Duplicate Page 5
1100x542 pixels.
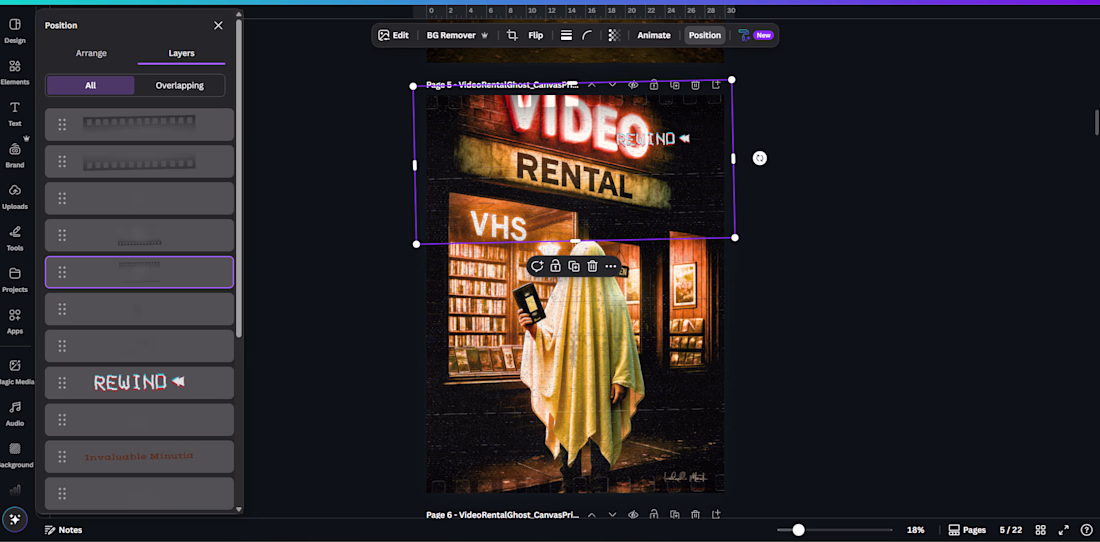675,85
